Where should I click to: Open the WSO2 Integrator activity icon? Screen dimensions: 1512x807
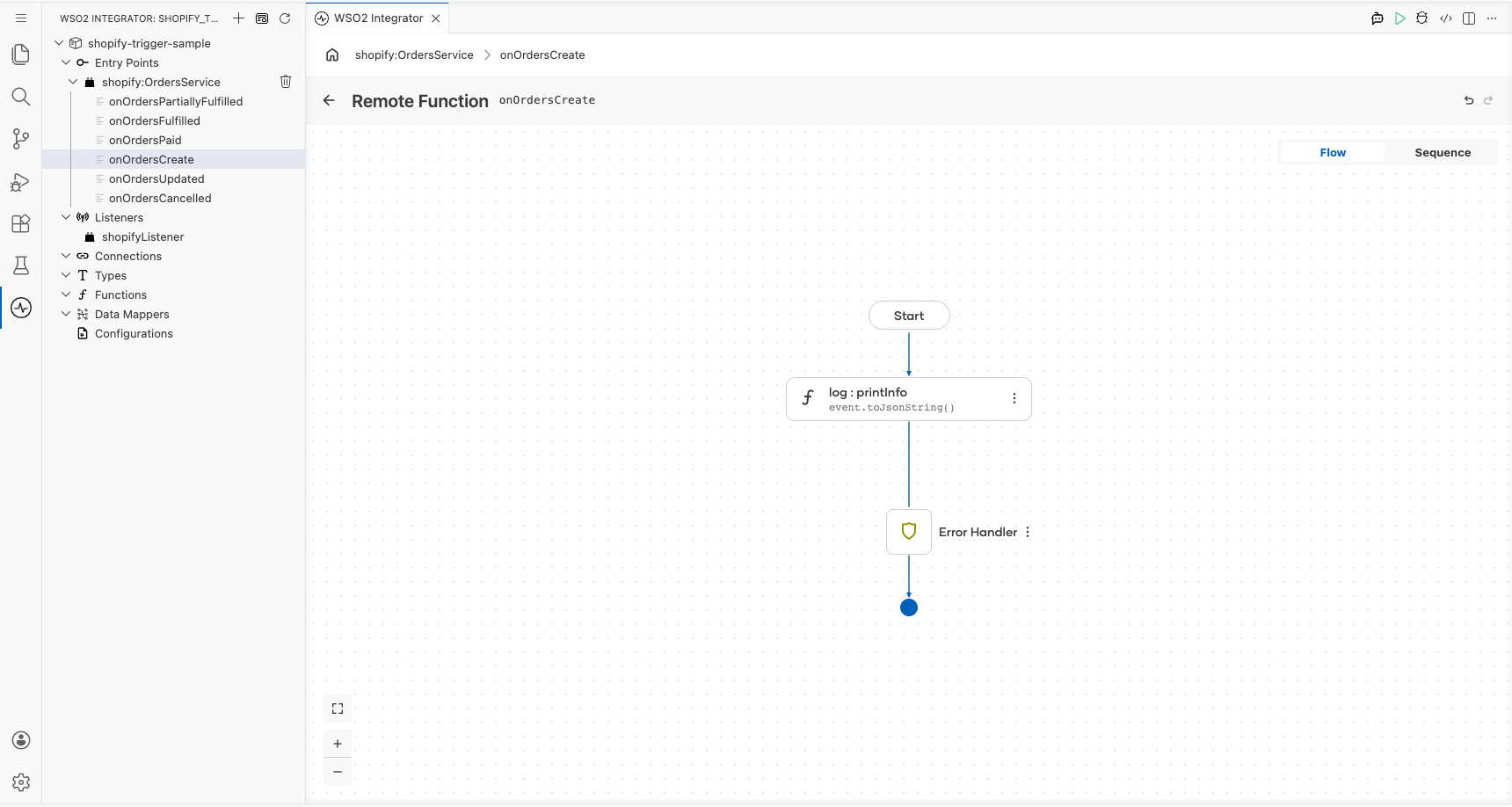(21, 308)
